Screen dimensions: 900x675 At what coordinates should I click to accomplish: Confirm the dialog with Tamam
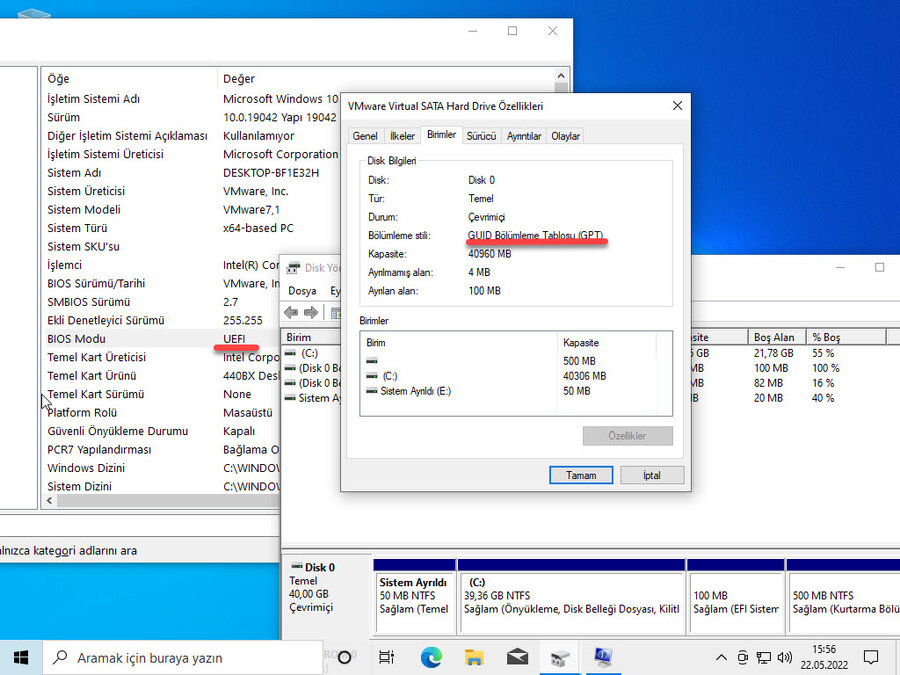coord(581,475)
